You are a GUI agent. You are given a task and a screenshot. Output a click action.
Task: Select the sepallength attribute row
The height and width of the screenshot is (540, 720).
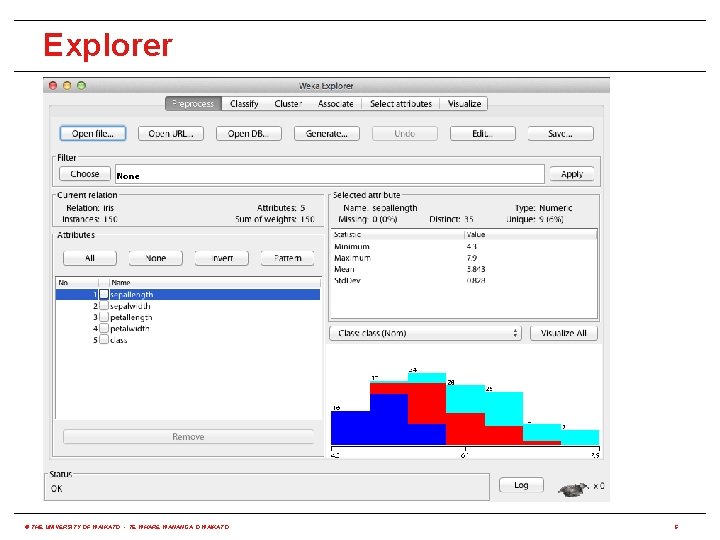click(188, 294)
